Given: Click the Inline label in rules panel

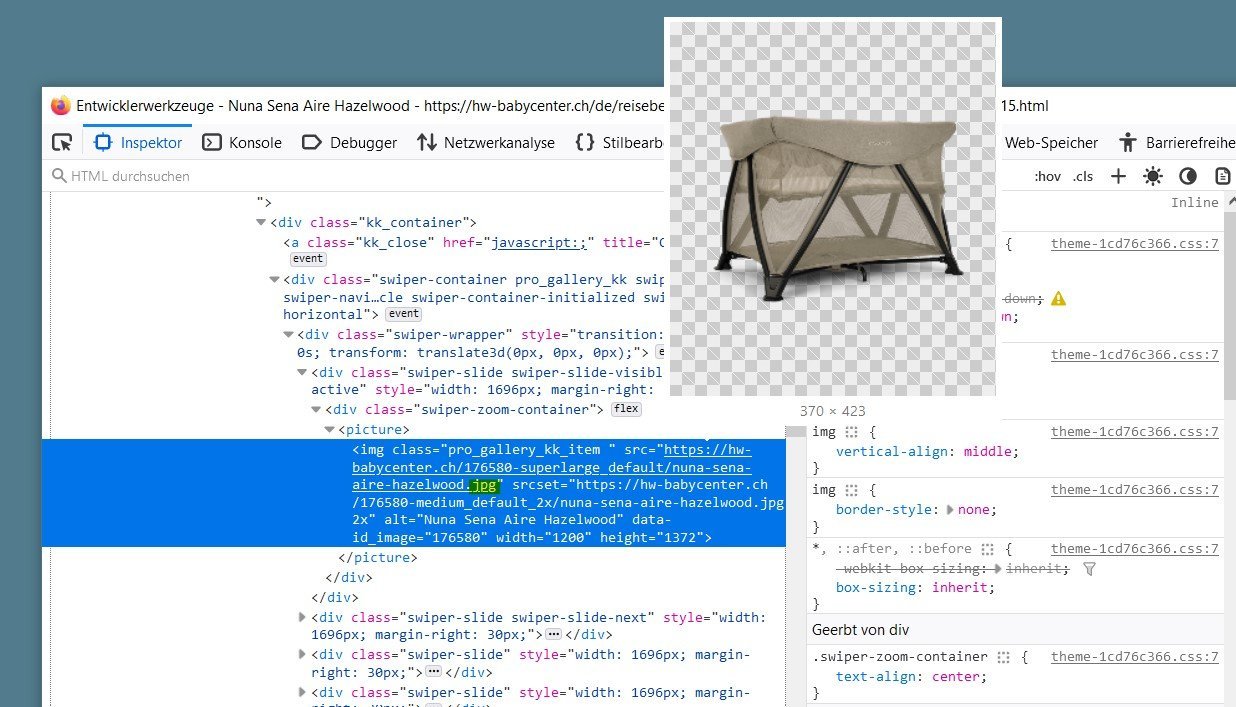Looking at the screenshot, I should [1194, 203].
